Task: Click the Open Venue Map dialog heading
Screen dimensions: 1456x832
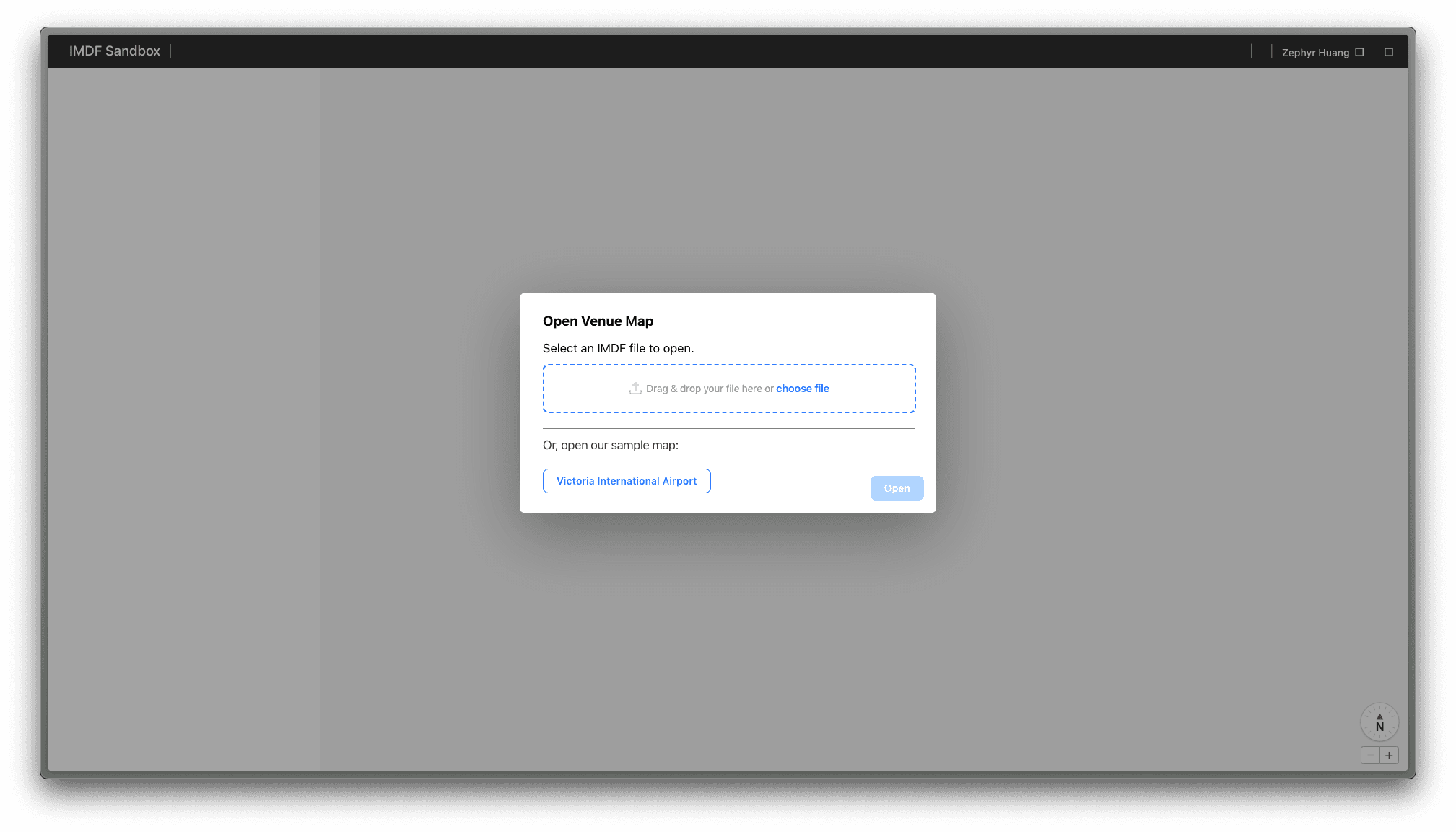Action: point(598,321)
